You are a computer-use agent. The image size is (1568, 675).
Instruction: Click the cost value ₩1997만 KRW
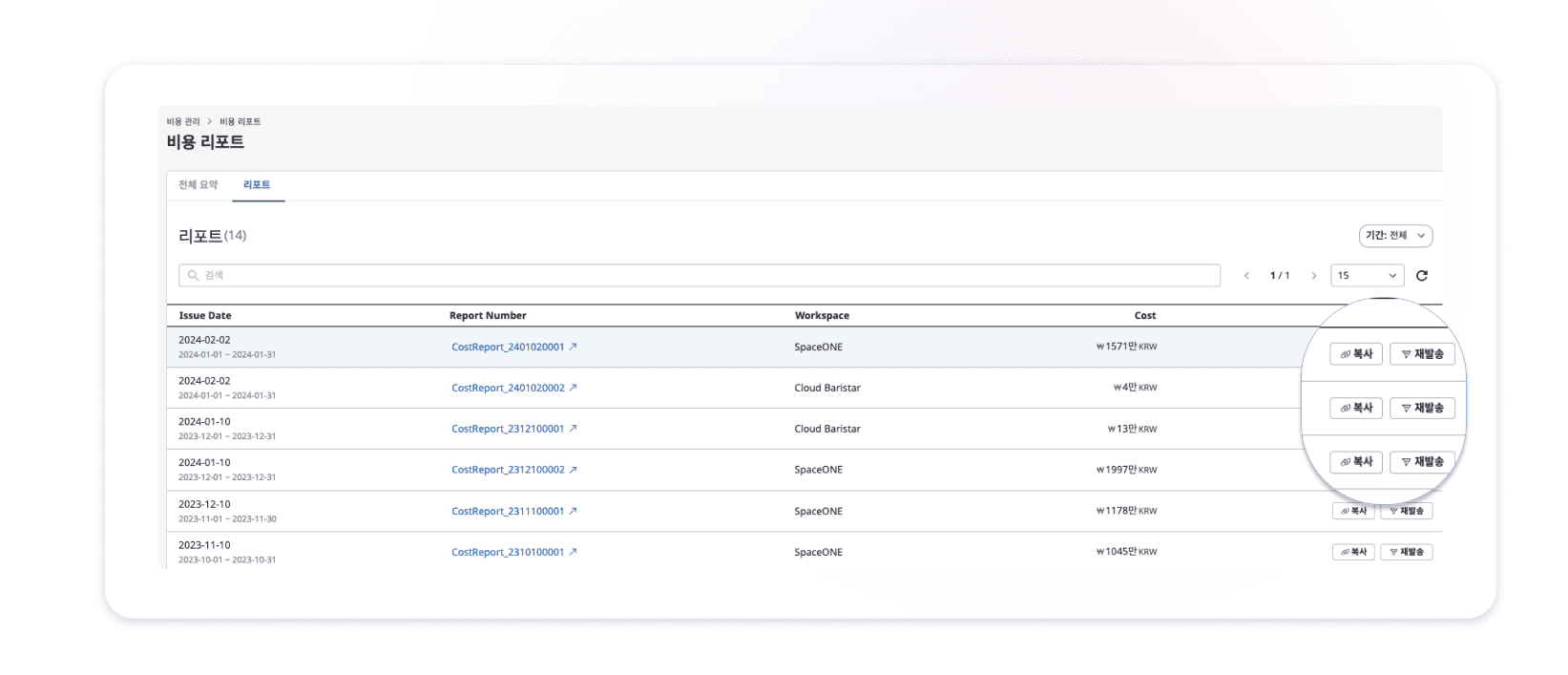[x=1126, y=470]
